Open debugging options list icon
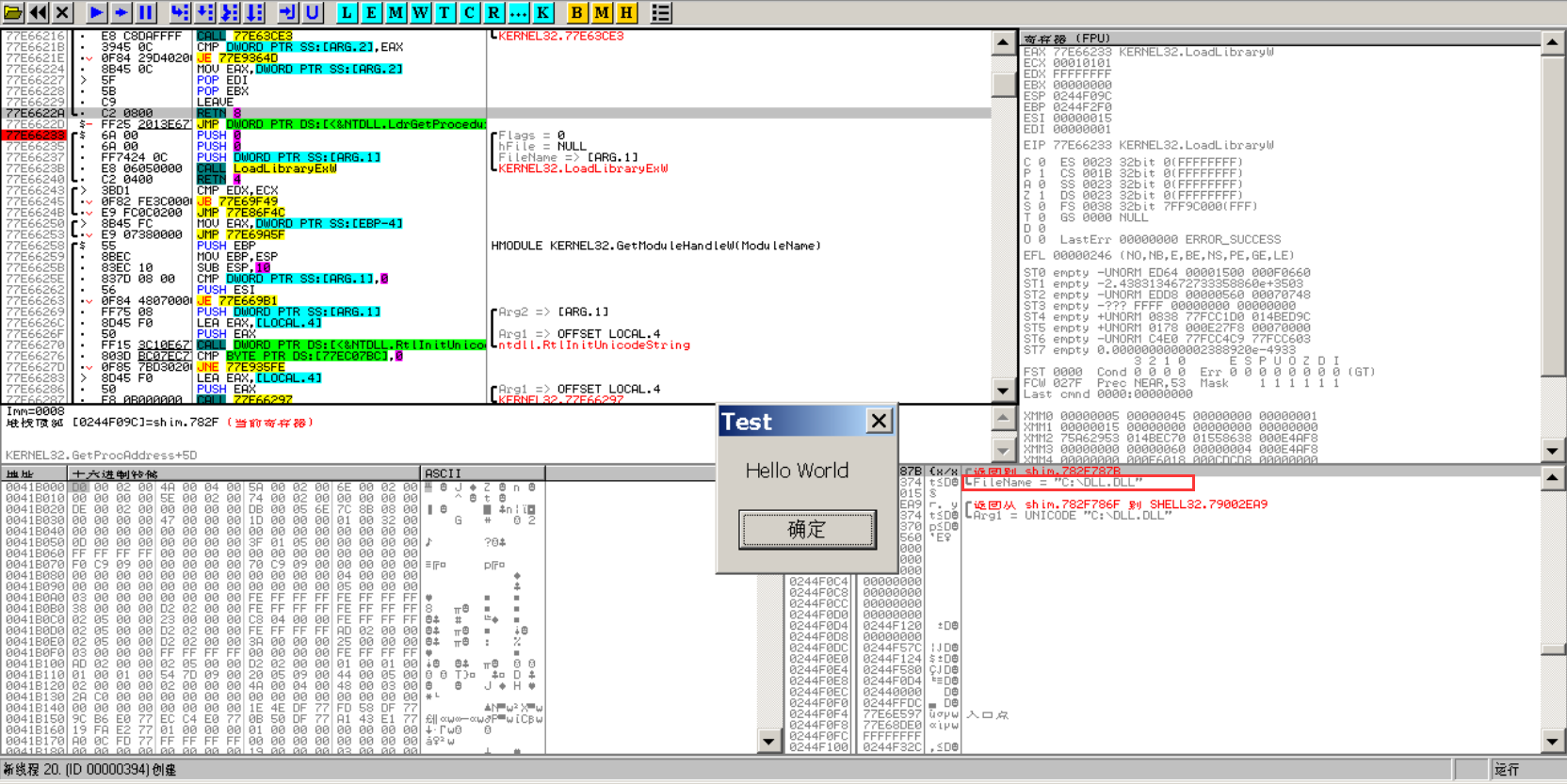Viewport: 1567px width, 784px height. coord(661,12)
